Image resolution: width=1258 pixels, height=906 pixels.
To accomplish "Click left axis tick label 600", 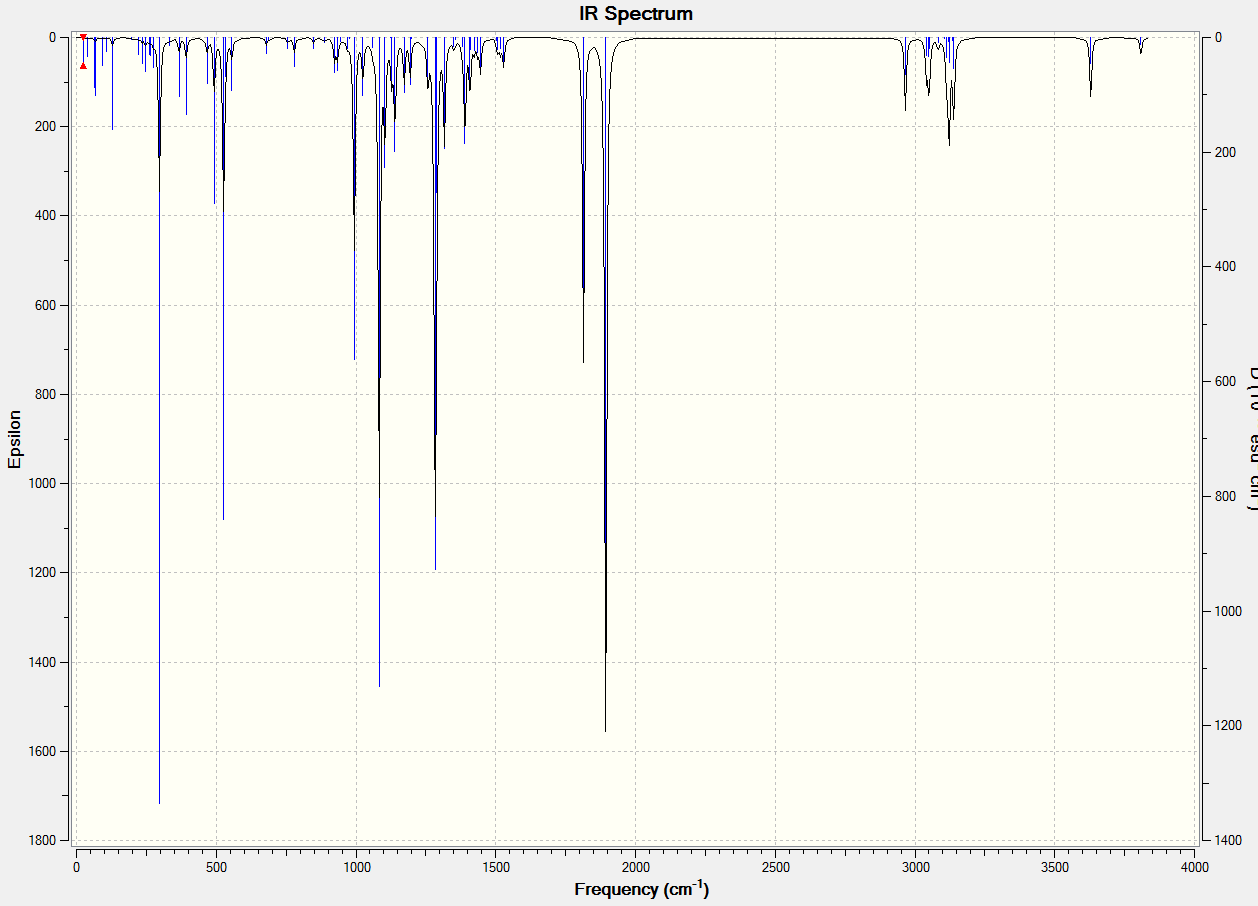I will [x=45, y=305].
